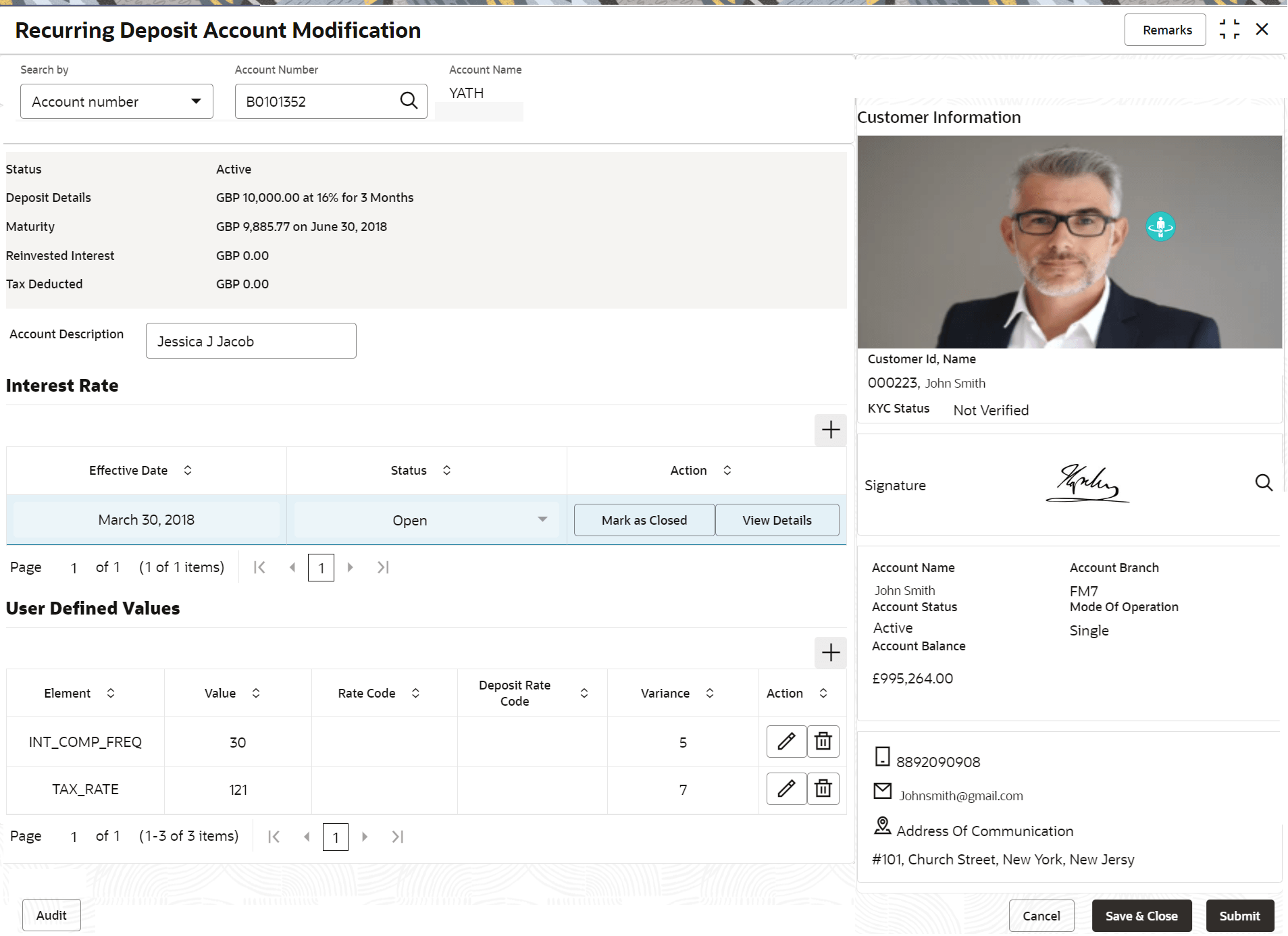The width and height of the screenshot is (1288, 936).
Task: Sort the table by Effective Date
Action: (188, 470)
